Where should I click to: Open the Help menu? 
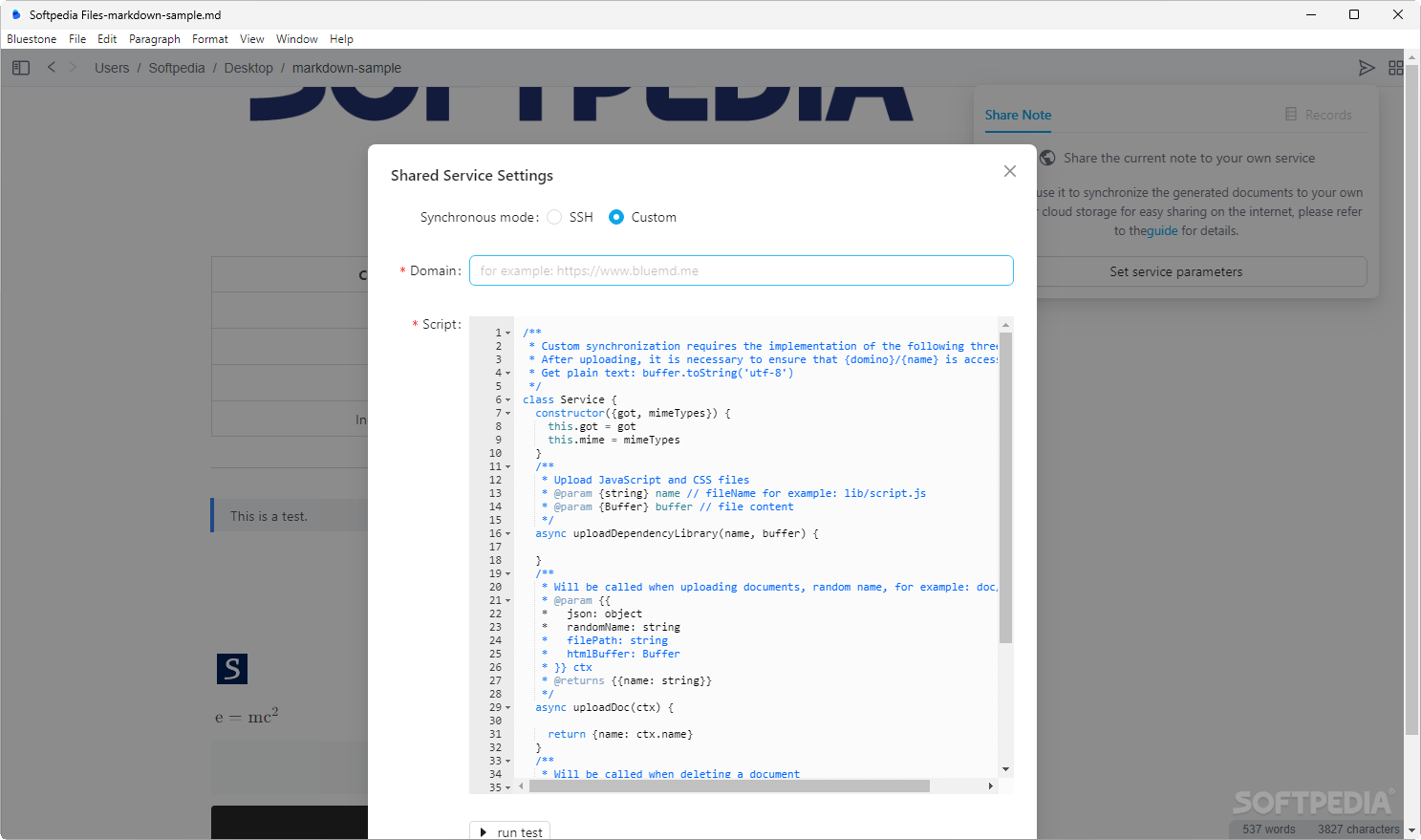(341, 39)
